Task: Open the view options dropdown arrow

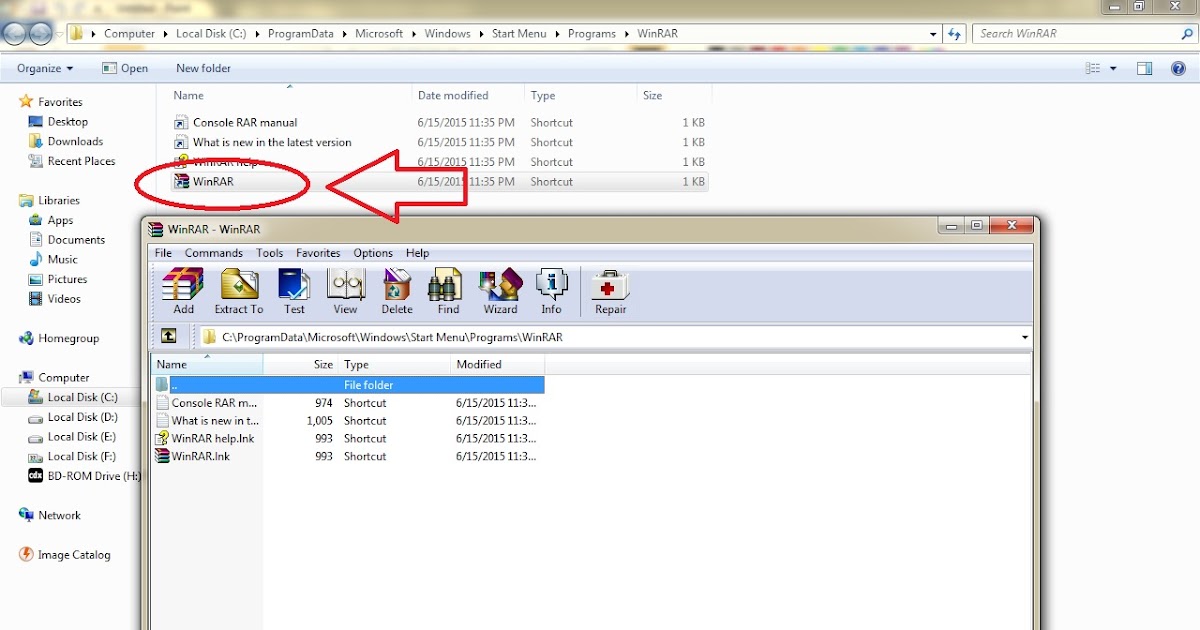Action: pos(1115,68)
